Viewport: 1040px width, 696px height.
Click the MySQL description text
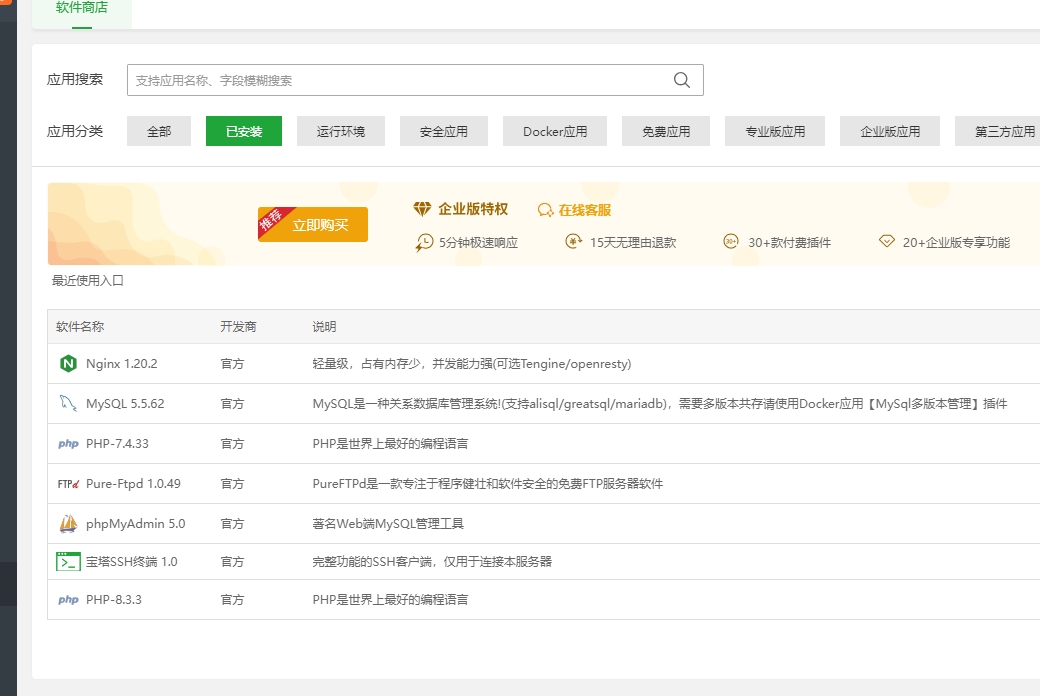coord(660,403)
